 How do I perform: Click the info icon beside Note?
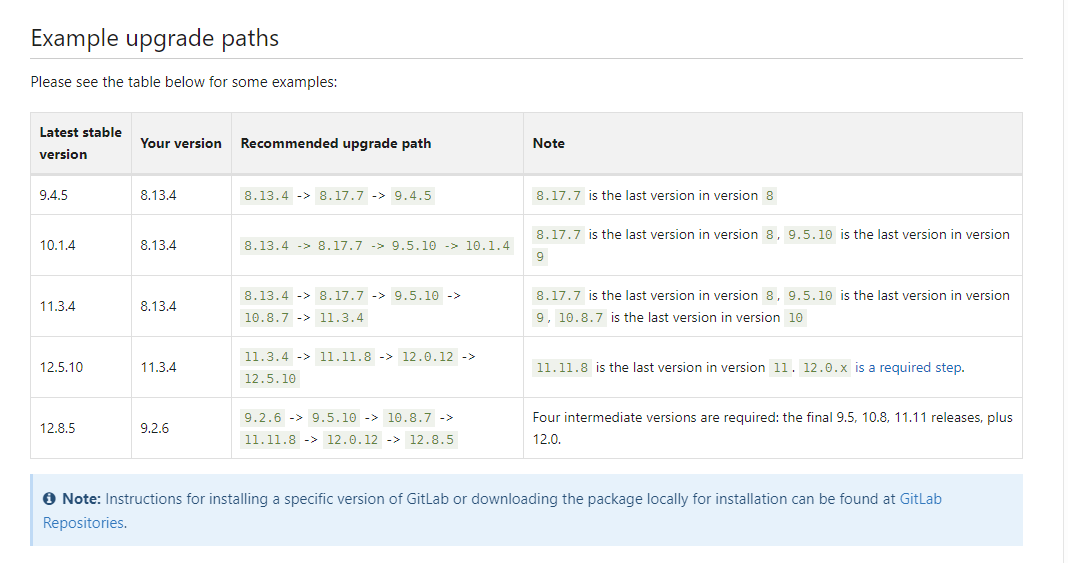[x=49, y=499]
